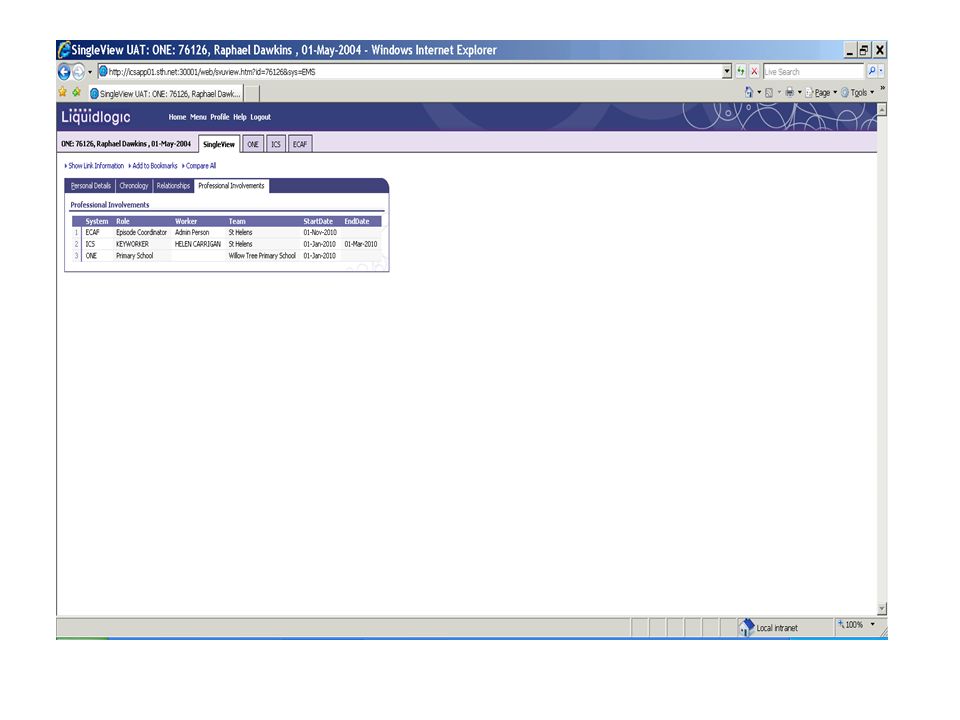
Task: Click the System column header
Action: (97, 221)
